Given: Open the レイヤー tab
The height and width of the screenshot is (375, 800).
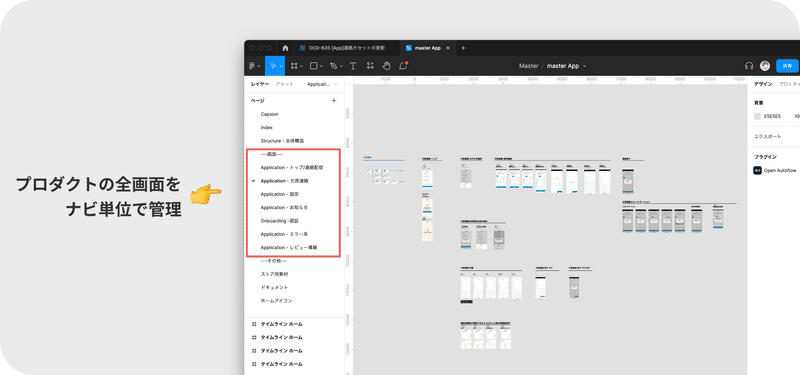Looking at the screenshot, I should pyautogui.click(x=260, y=84).
